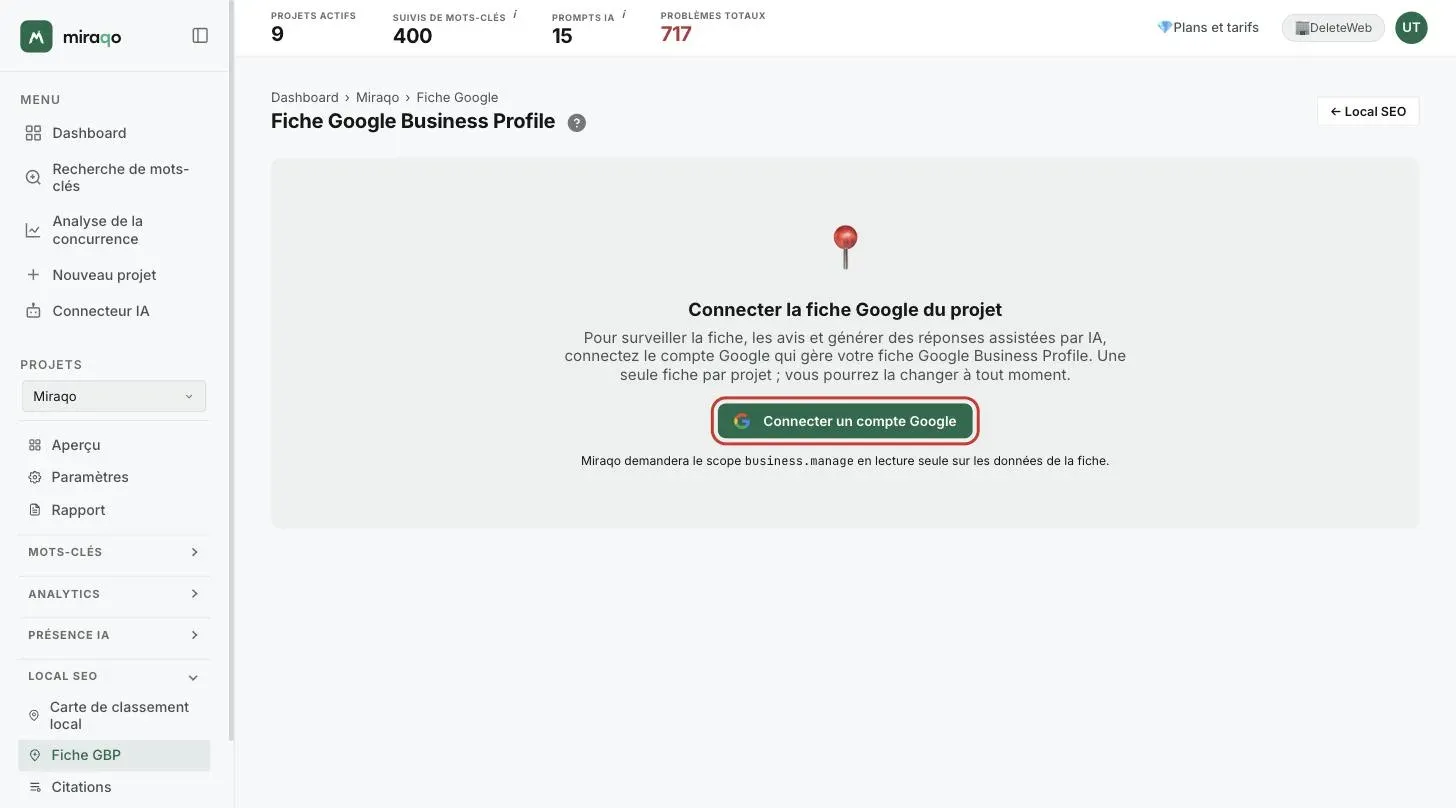Click Problèmes totaux value 717
The height and width of the screenshot is (808, 1456).
(x=676, y=34)
